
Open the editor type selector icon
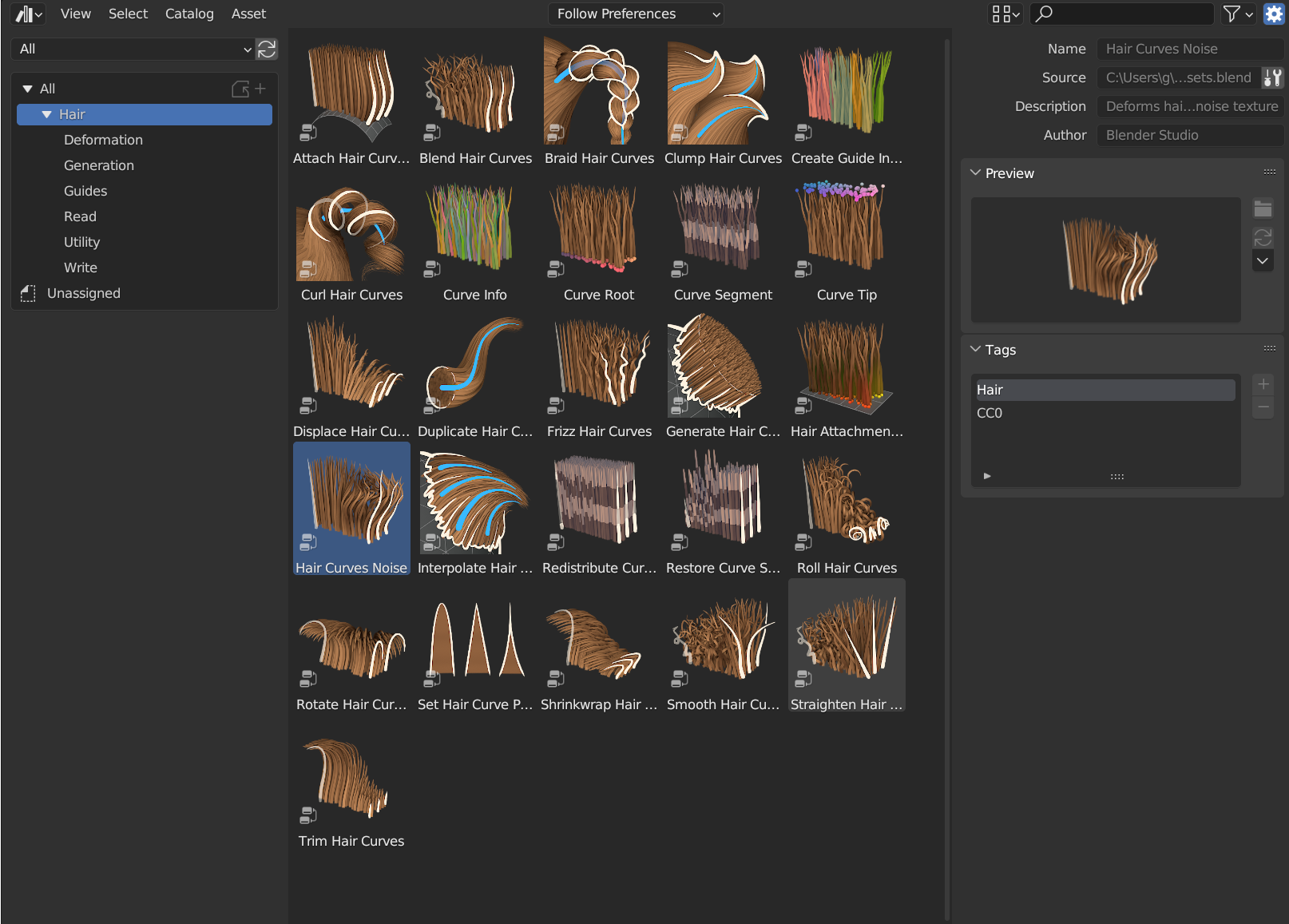[x=29, y=14]
